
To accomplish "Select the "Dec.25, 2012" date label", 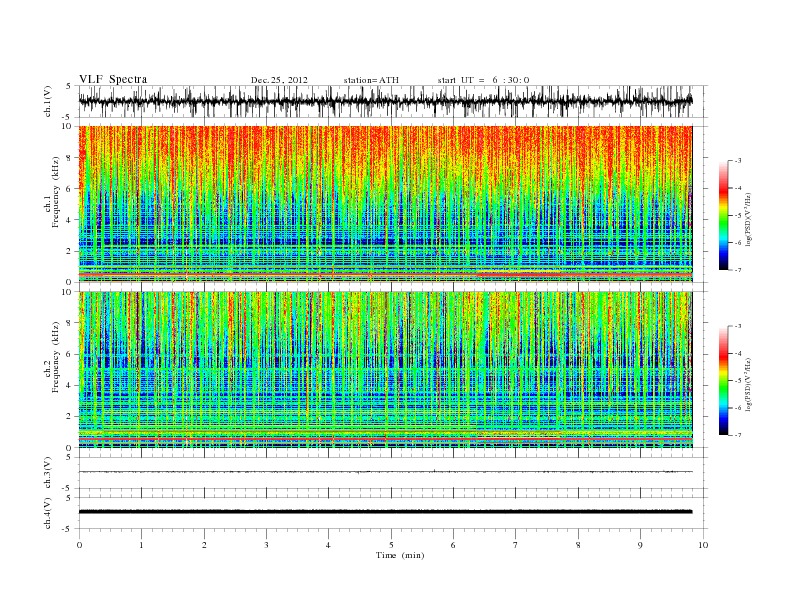I will tap(279, 80).
